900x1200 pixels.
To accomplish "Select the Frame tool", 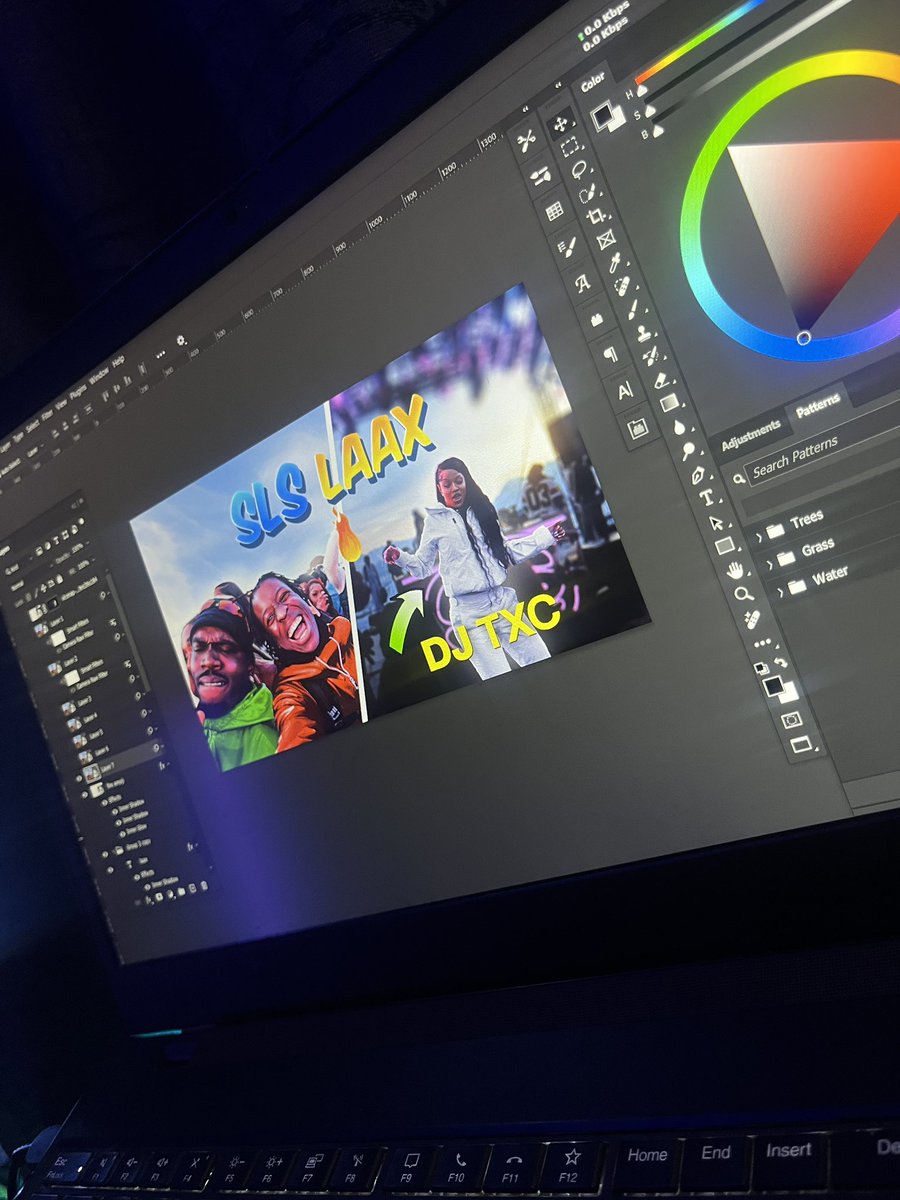I will tap(606, 239).
